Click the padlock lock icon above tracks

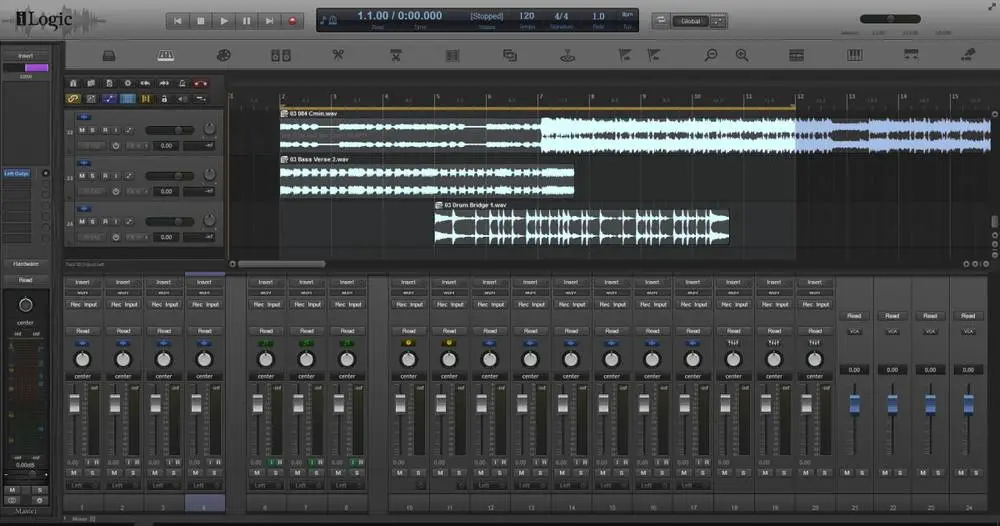(164, 99)
